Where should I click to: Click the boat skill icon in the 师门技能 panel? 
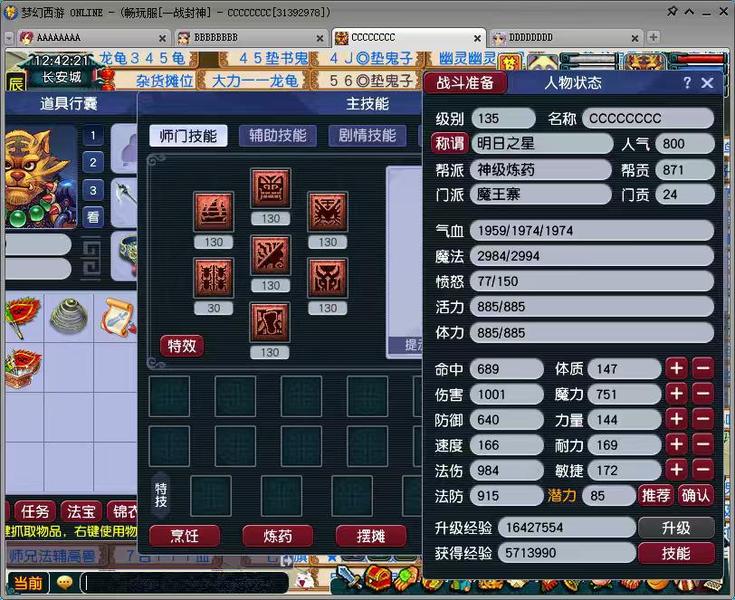point(214,212)
